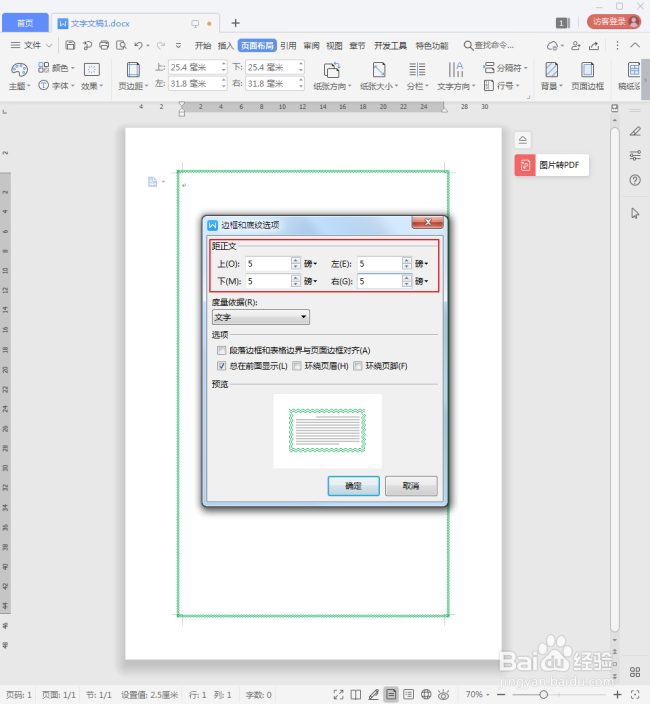Click the pencil edit icon in right sidebar
Viewport: 650px width, 704px height.
click(635, 131)
